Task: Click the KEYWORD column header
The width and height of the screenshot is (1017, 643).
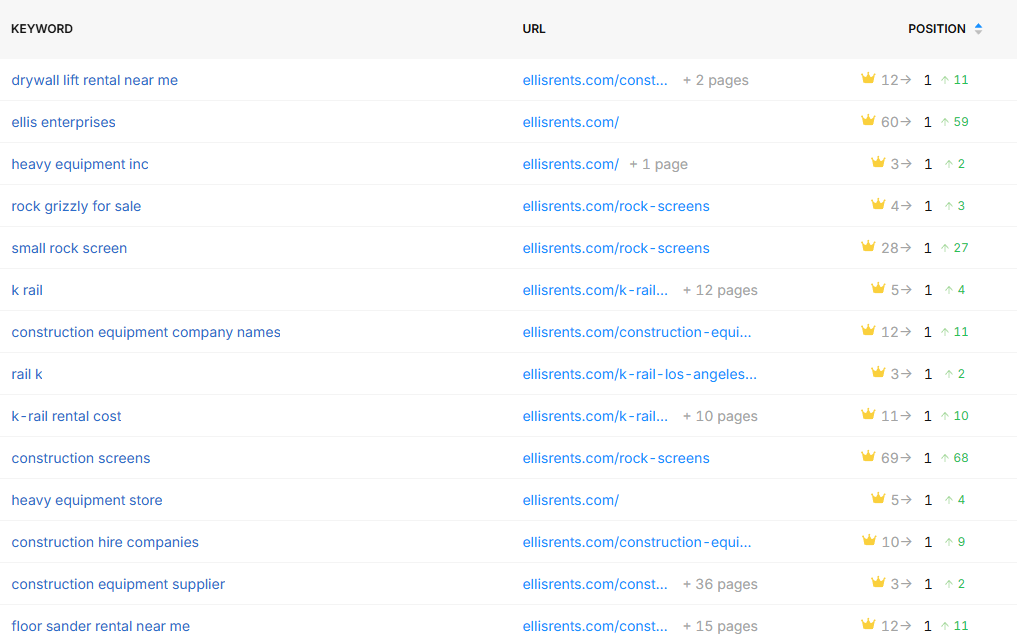Action: coord(42,29)
